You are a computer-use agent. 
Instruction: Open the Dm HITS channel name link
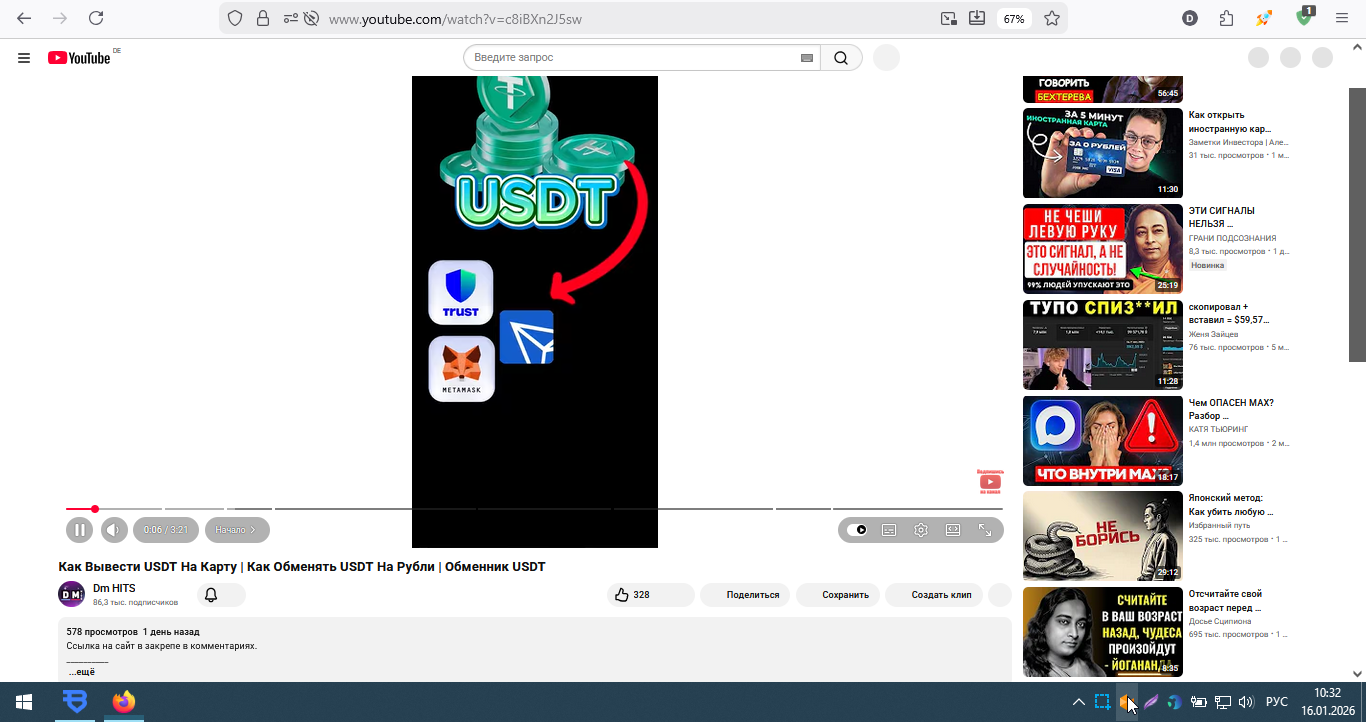coord(114,588)
